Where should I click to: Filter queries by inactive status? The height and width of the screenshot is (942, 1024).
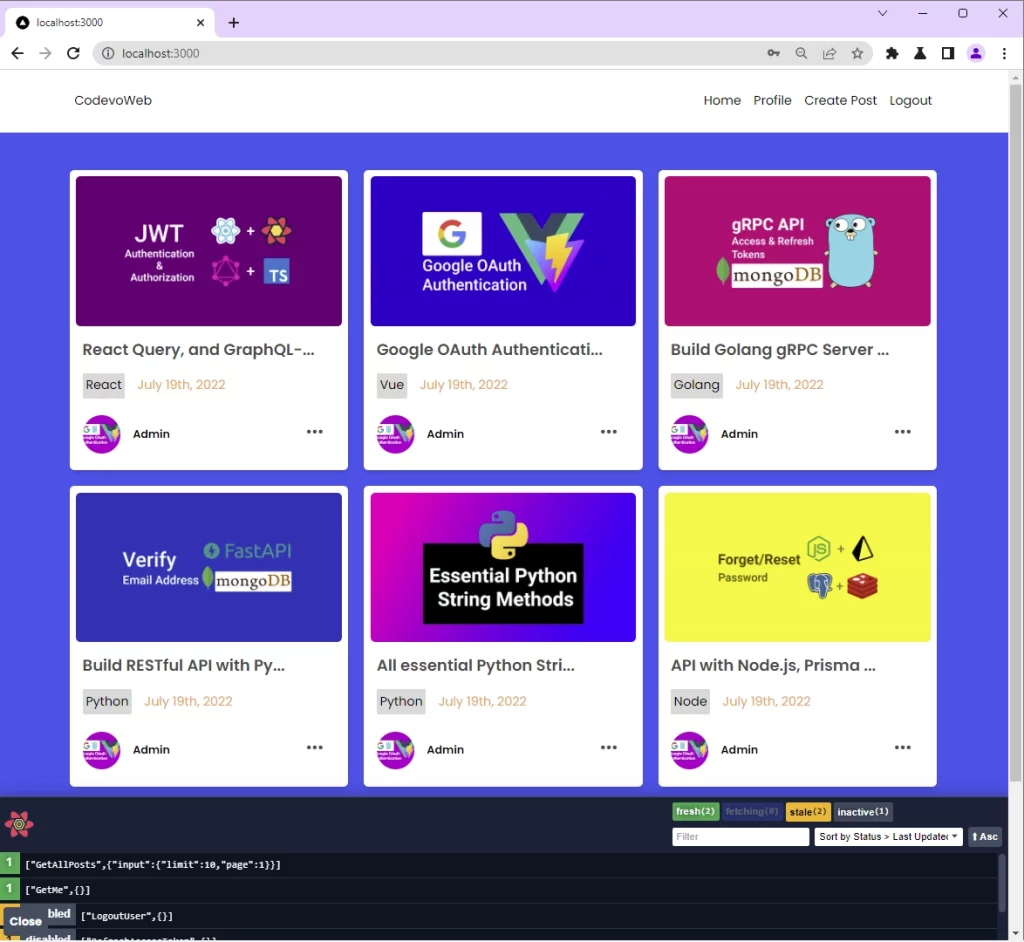[863, 811]
